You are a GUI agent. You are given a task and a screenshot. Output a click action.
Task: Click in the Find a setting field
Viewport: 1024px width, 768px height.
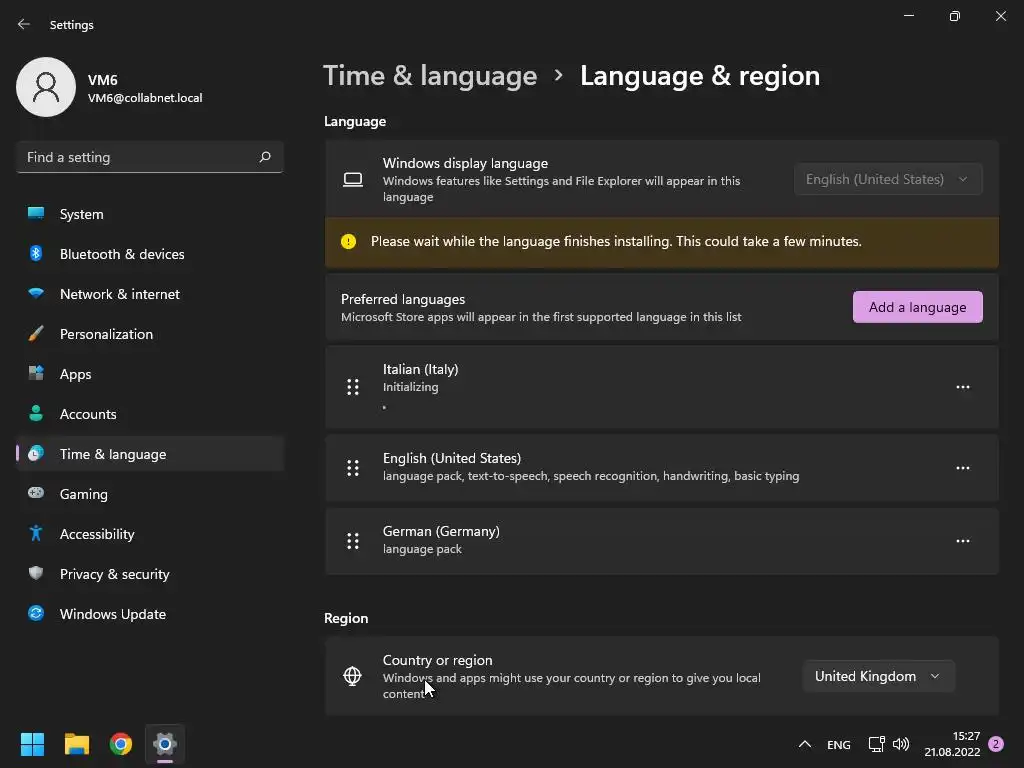tap(150, 157)
